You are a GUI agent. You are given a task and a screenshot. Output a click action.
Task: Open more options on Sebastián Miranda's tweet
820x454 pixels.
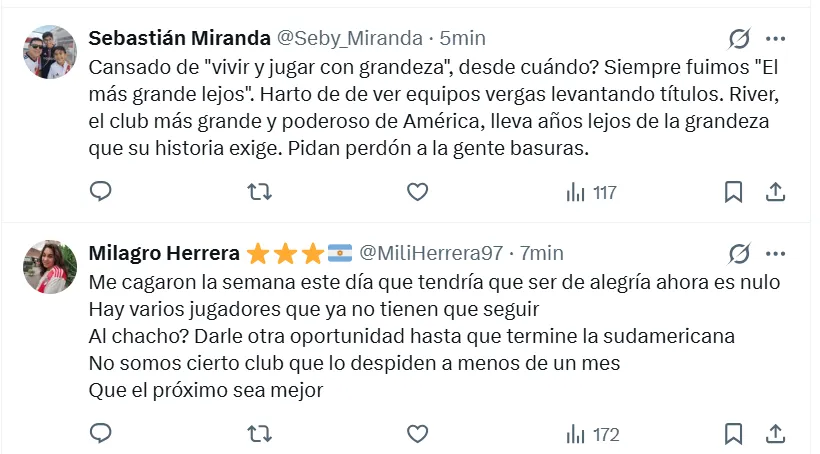[x=776, y=38]
